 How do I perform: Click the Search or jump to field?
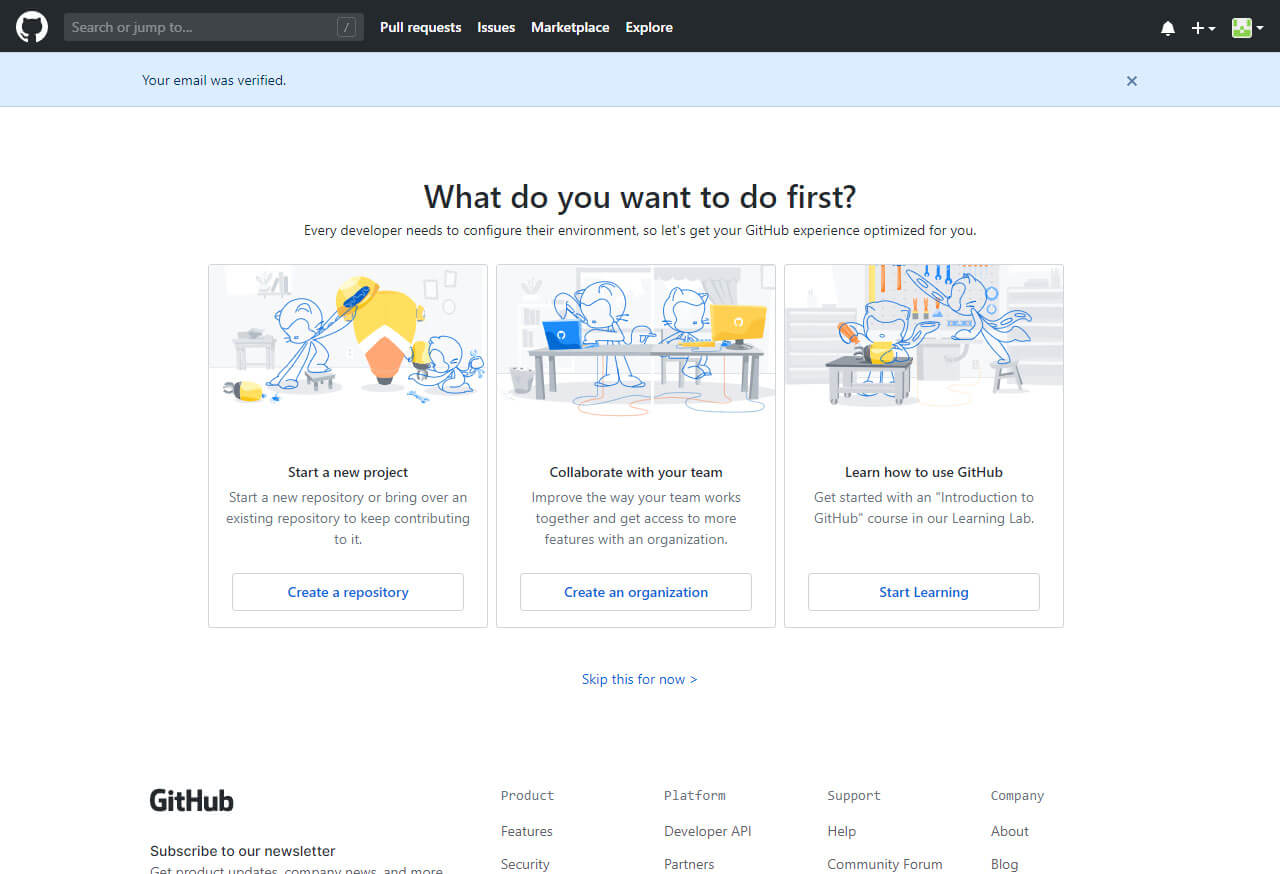pyautogui.click(x=214, y=27)
